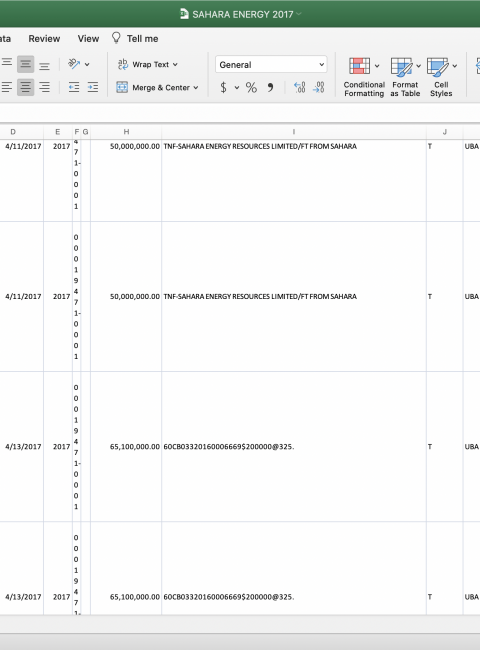The image size is (480, 650).
Task: Select the column I header
Action: tap(294, 132)
